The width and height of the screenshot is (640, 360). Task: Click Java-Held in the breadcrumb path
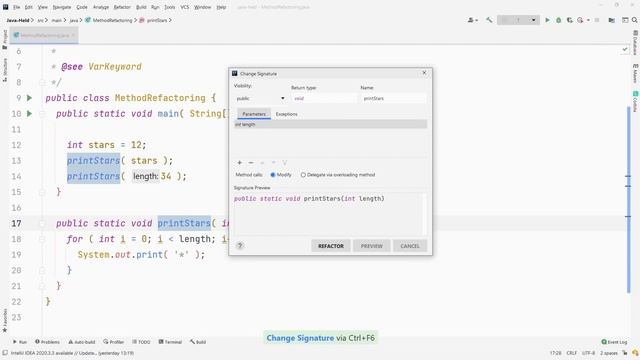18,20
